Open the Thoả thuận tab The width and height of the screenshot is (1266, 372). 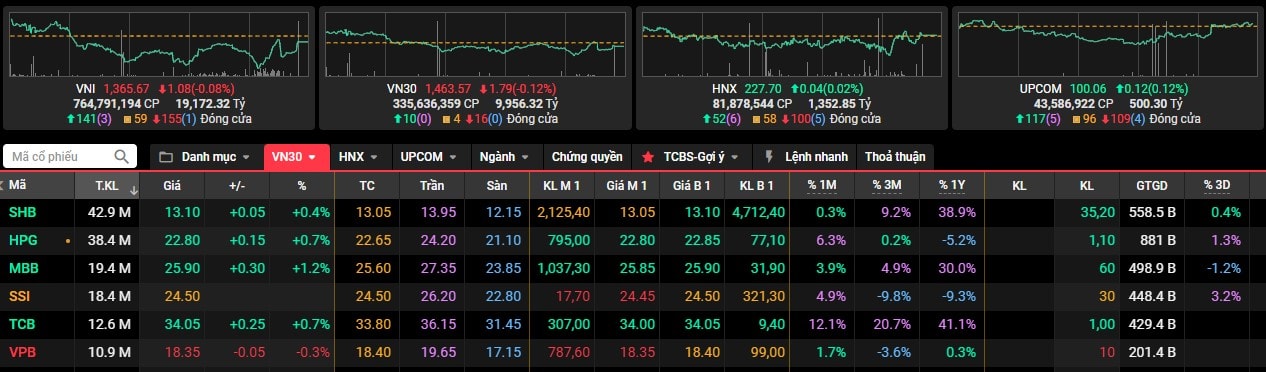tap(895, 157)
